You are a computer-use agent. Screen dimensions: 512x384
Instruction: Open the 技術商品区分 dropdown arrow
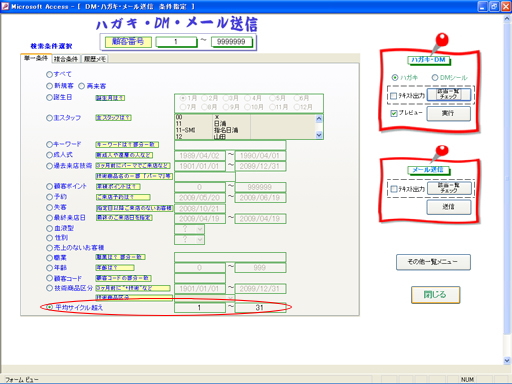230,298
